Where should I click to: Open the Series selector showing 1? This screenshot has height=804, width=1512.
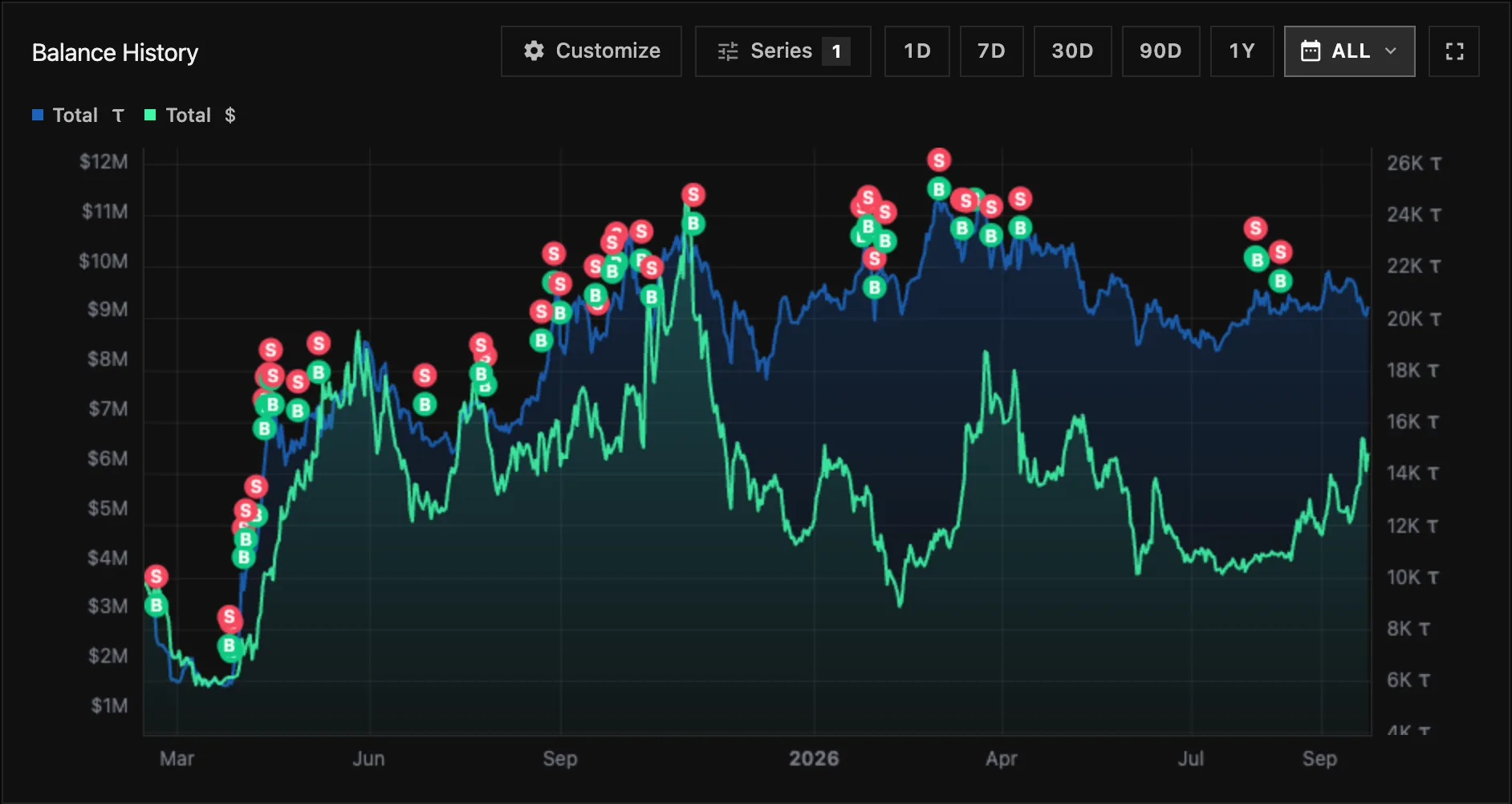click(782, 51)
